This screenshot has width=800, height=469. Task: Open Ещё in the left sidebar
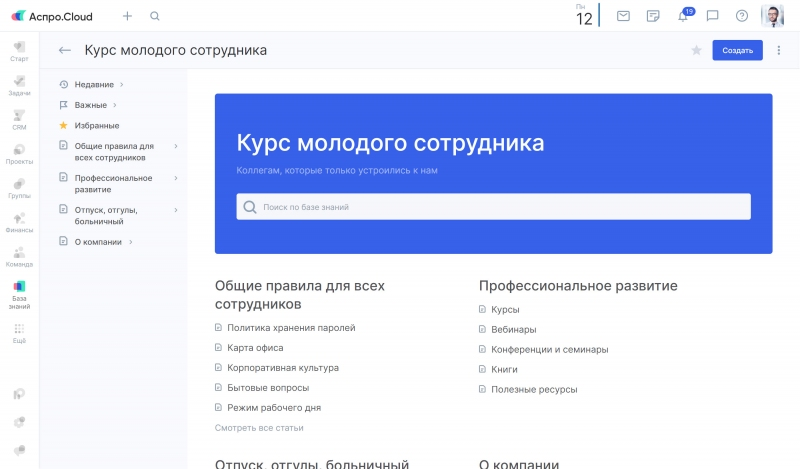(19, 334)
